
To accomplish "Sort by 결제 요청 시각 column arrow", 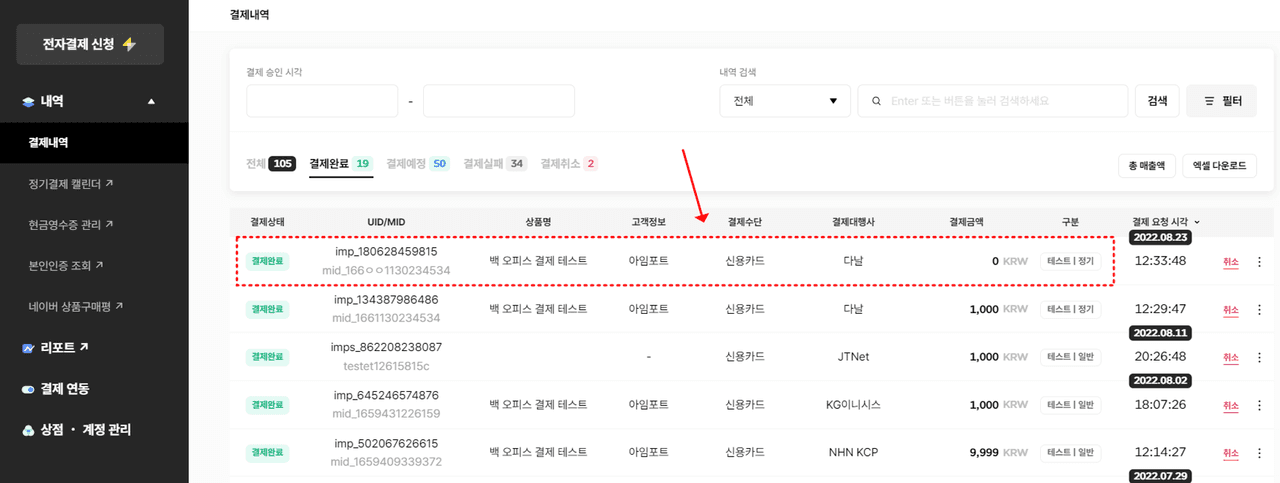I will 1198,222.
